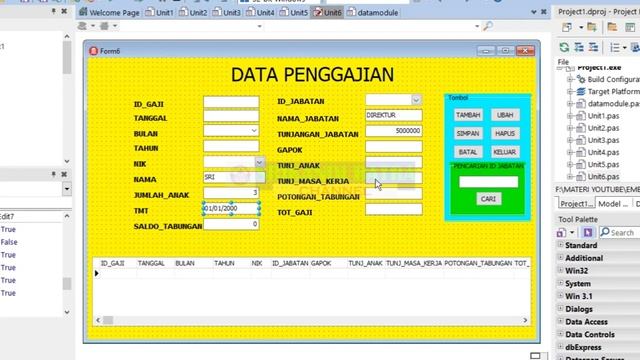Screen dimensions: 640x360
Task: Click the list view icon in Project Manager toolbar
Action: pyautogui.click(x=615, y=47)
